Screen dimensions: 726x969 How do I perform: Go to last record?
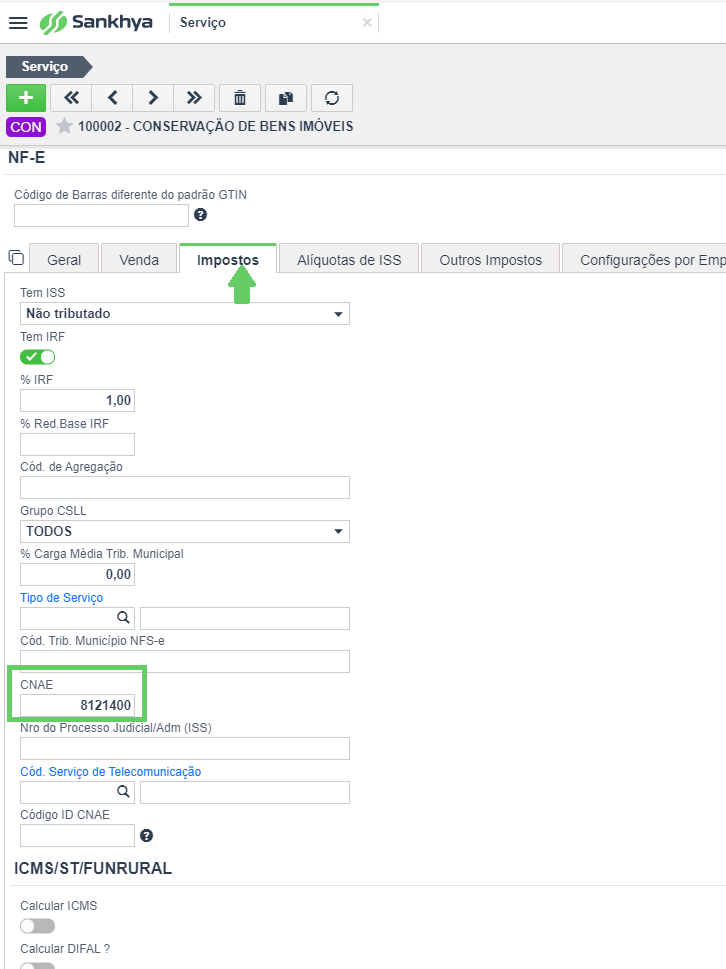click(x=194, y=98)
